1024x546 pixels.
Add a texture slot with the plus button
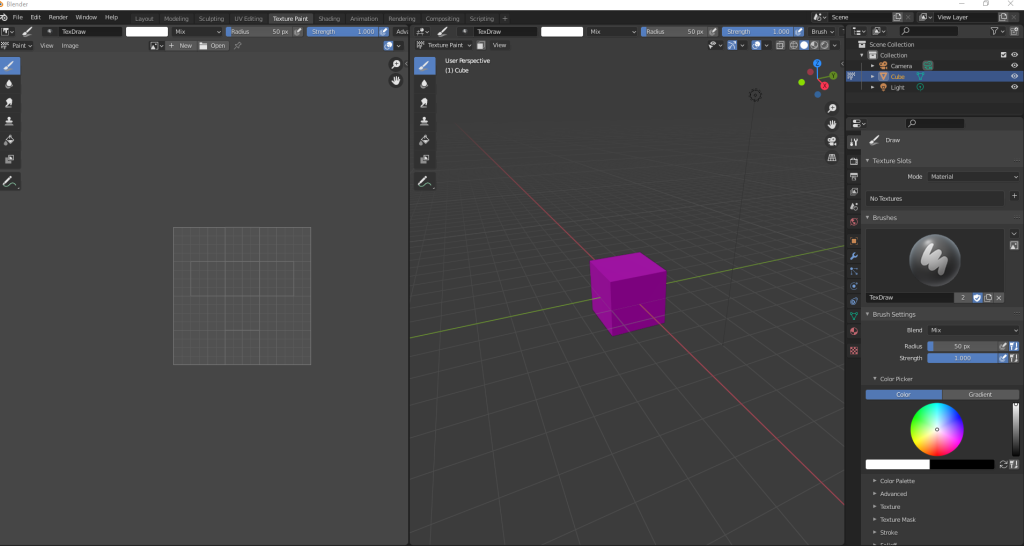pyautogui.click(x=1014, y=196)
